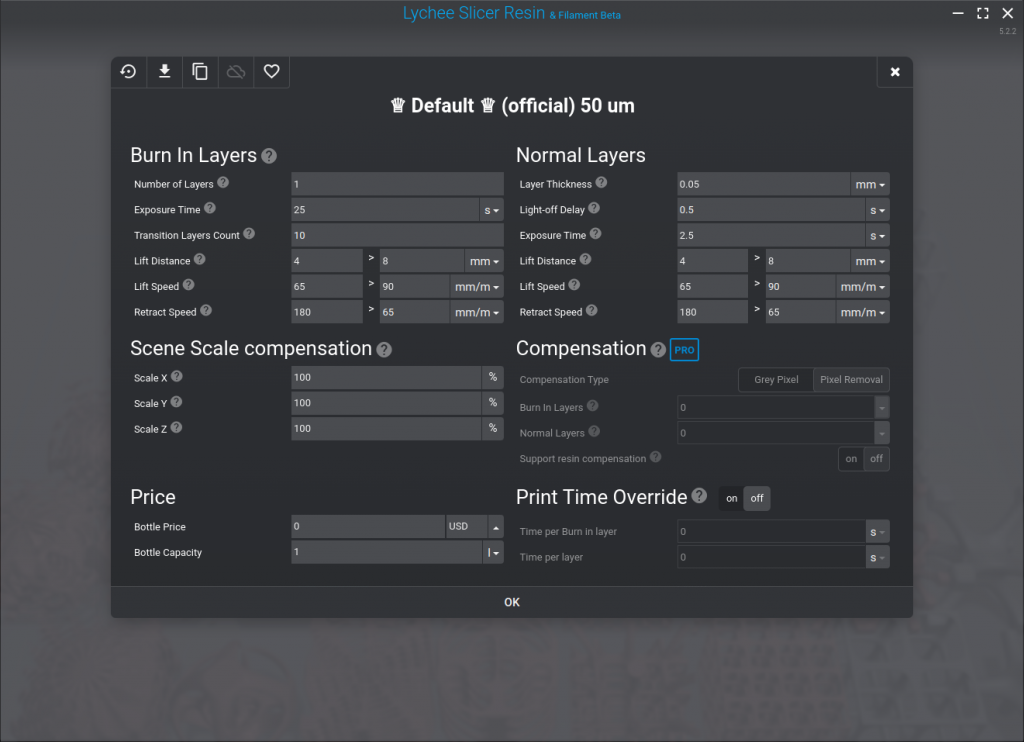Open Normal Layers Lift Speed unit dropdown
The image size is (1024, 742).
(x=863, y=287)
